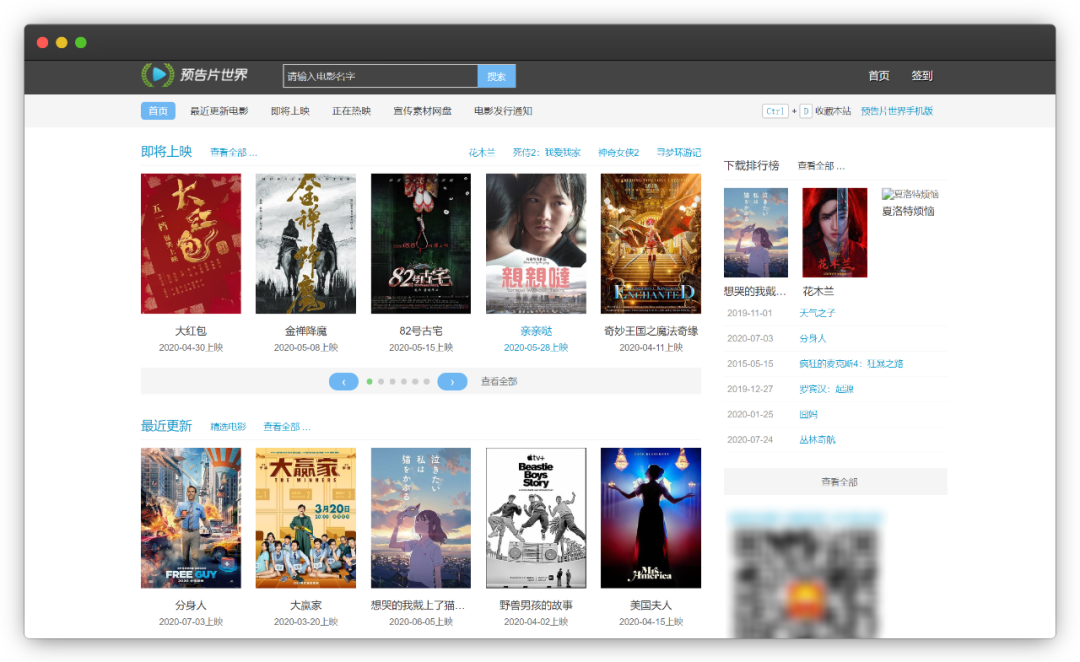Open 罗宾汉: 起源 ranking link

827,389
